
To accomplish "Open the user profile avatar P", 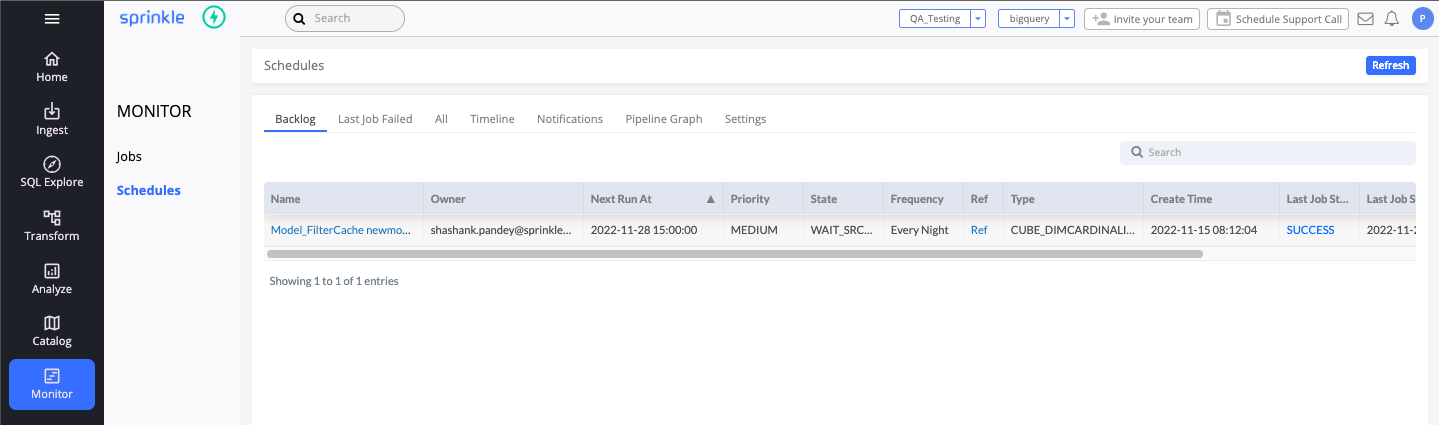I will 1422,18.
